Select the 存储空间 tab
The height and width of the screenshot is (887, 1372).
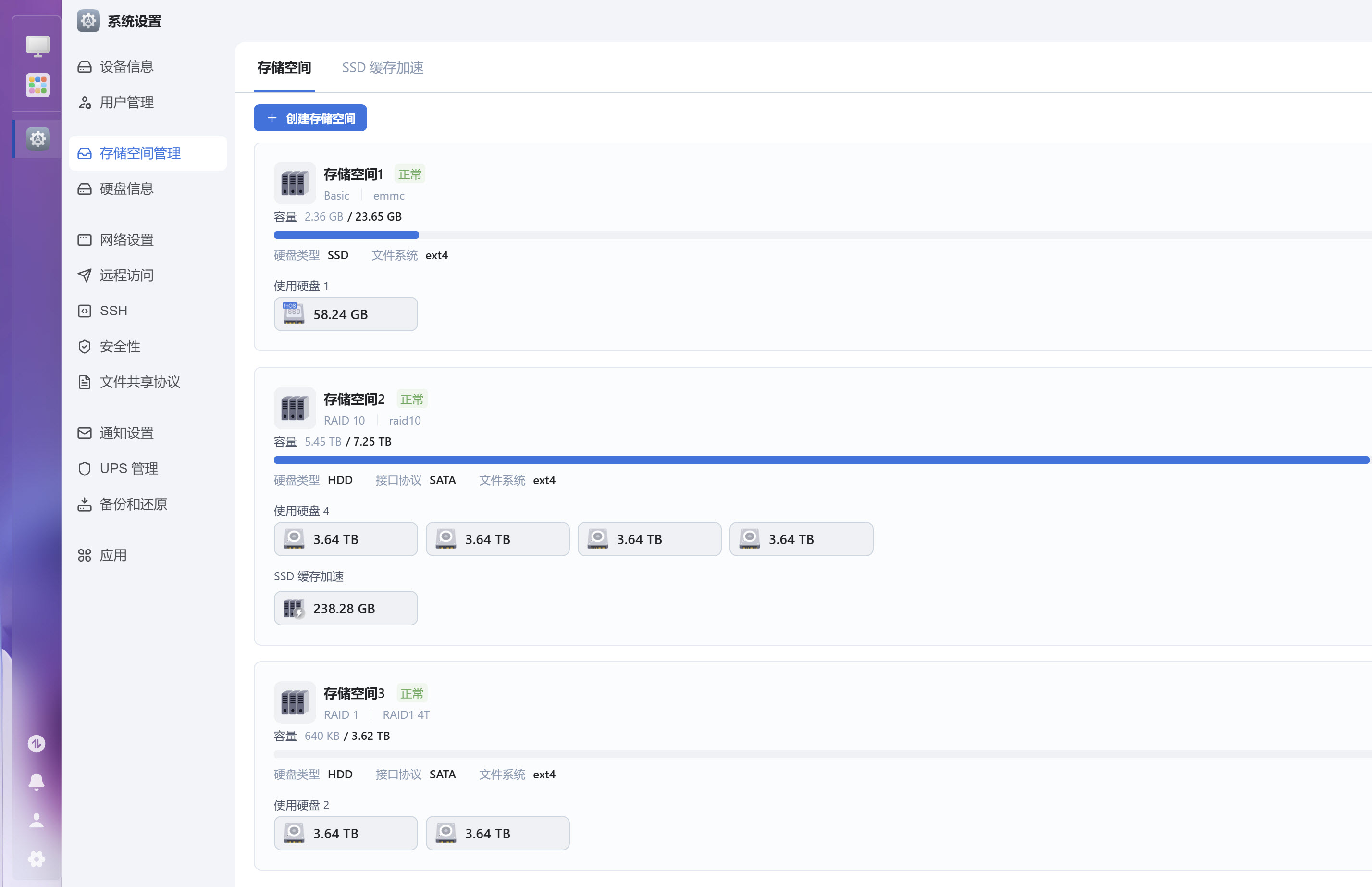tap(284, 67)
